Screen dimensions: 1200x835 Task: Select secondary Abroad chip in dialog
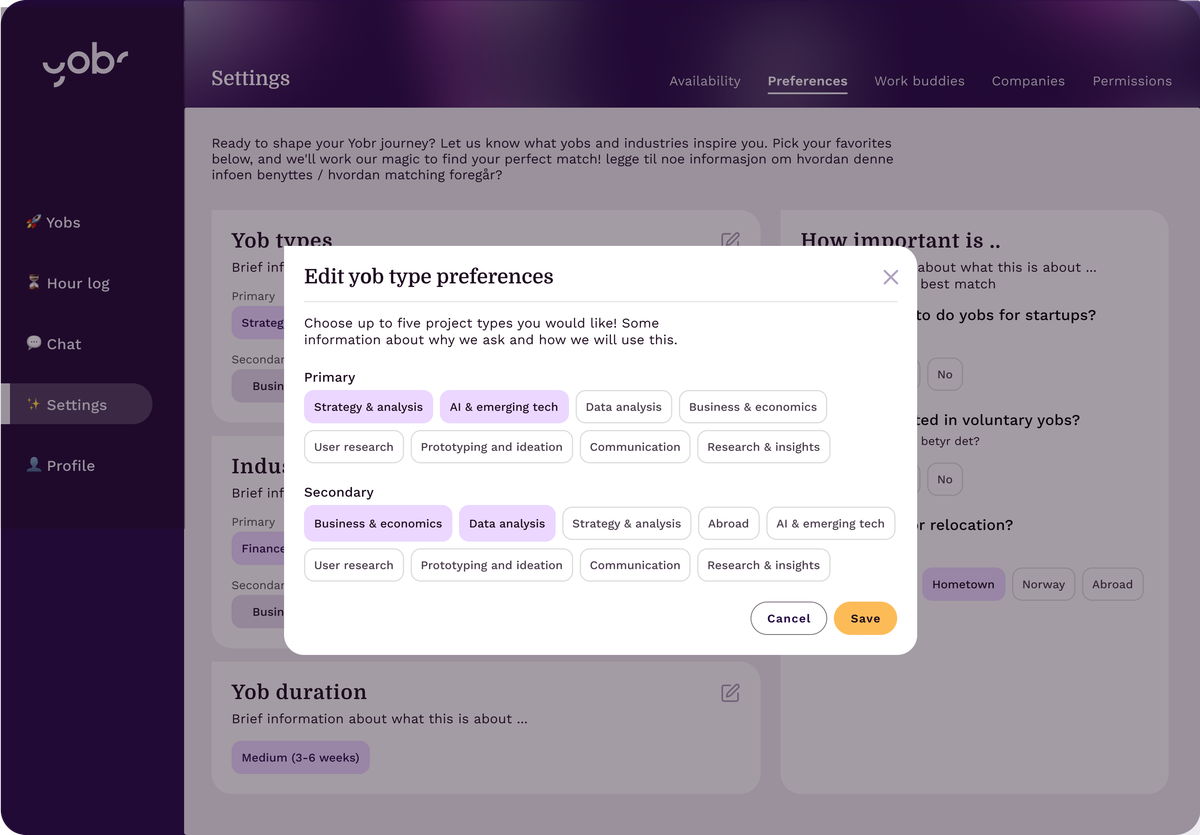pyautogui.click(x=728, y=523)
